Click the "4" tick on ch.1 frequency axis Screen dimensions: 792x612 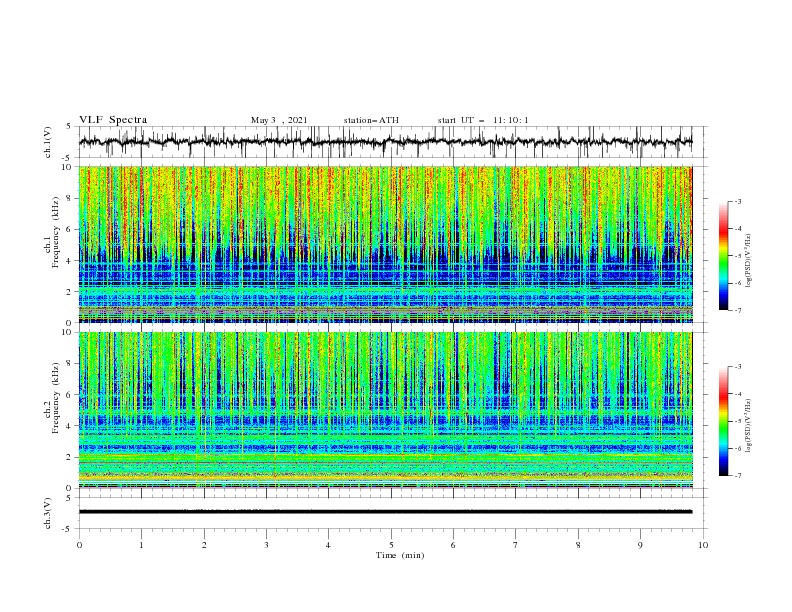(69, 261)
